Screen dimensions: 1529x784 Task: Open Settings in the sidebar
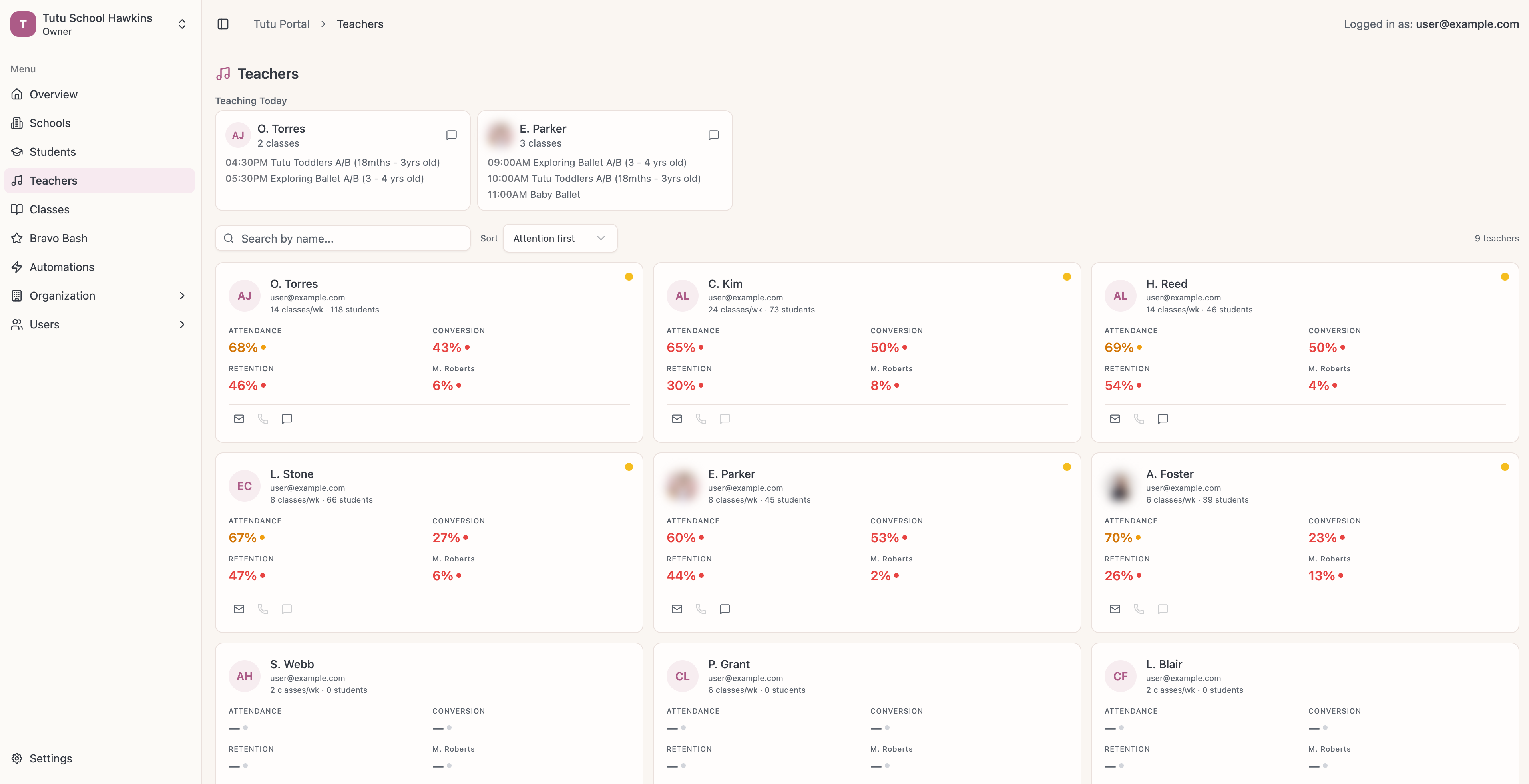50,758
